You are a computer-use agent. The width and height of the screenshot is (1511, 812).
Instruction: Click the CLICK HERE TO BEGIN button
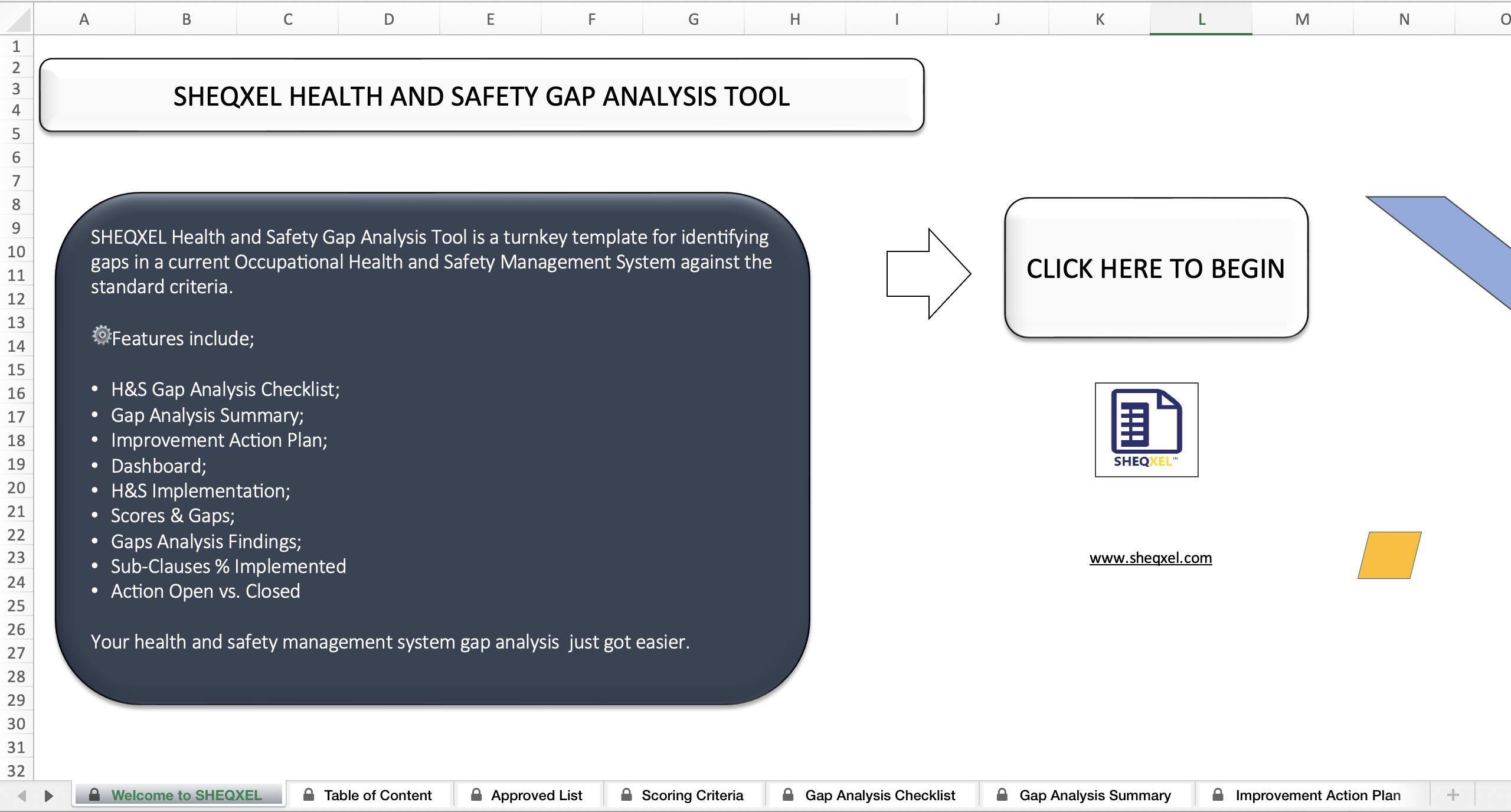[x=1156, y=268]
